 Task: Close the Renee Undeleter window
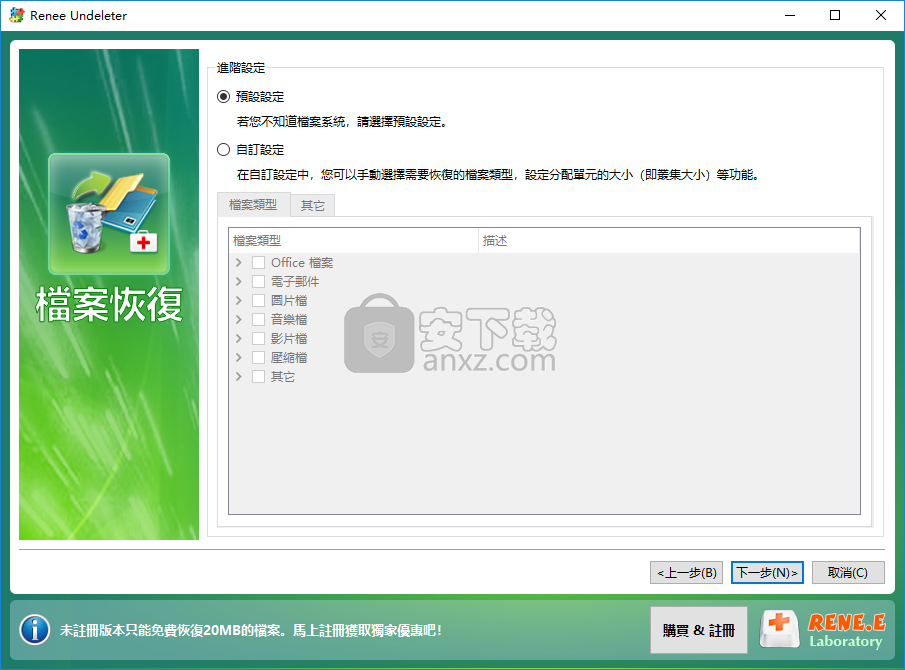[881, 16]
